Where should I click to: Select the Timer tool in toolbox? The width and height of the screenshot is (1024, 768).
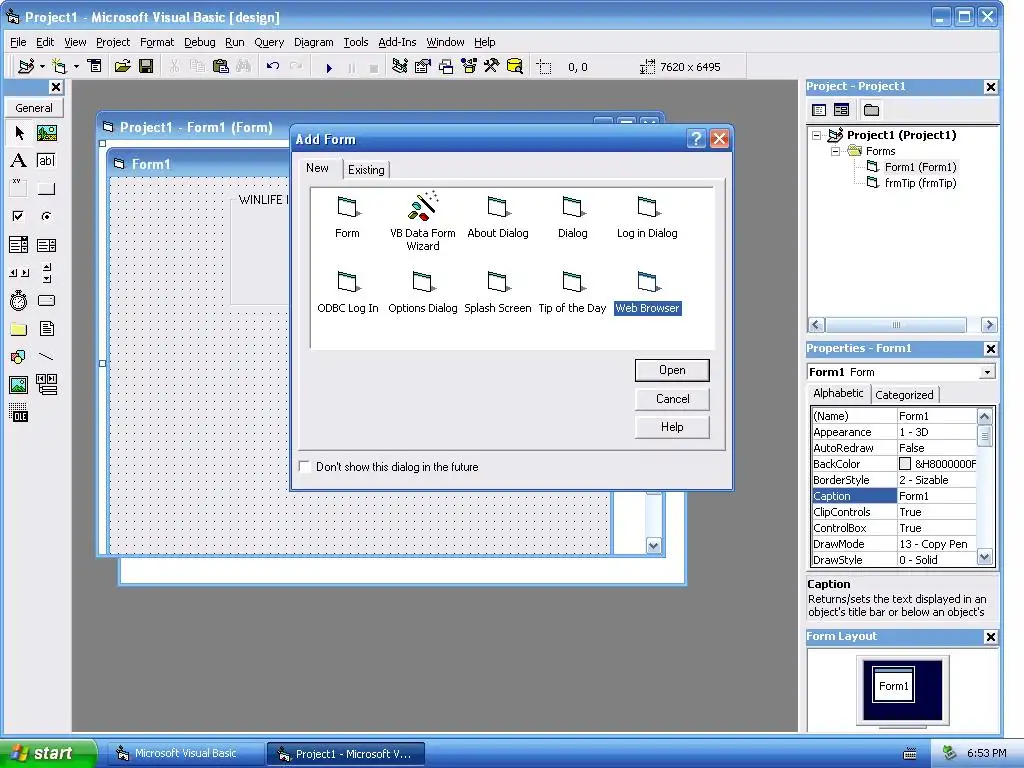tap(19, 300)
